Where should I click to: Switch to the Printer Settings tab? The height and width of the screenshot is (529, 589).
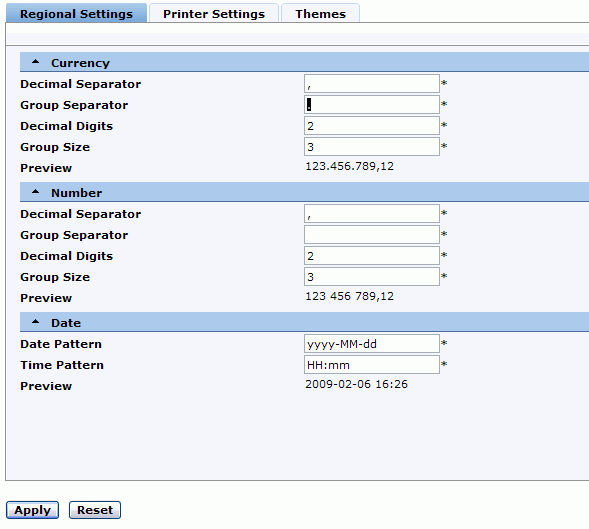click(x=214, y=14)
